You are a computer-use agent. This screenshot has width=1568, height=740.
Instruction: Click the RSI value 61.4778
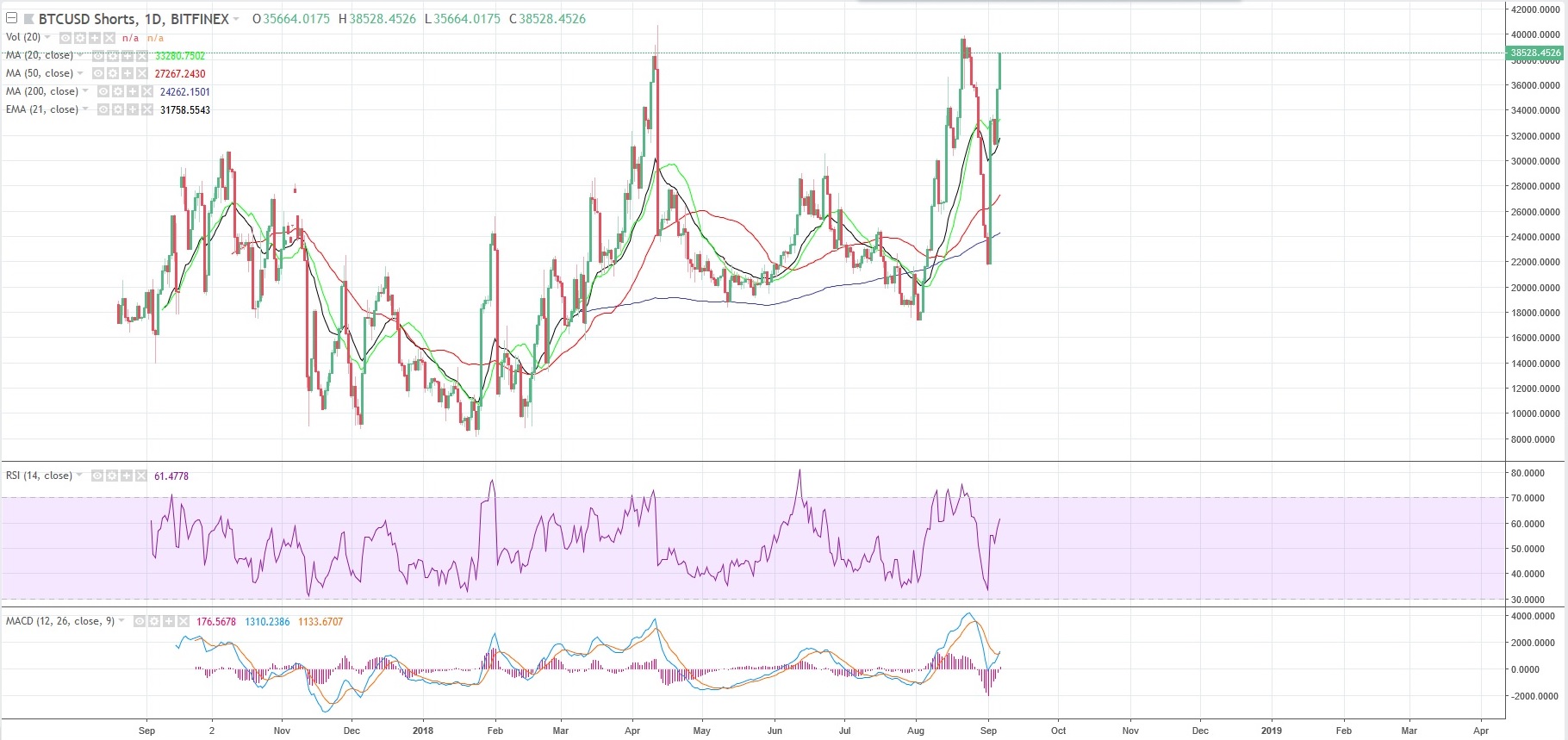coord(171,476)
